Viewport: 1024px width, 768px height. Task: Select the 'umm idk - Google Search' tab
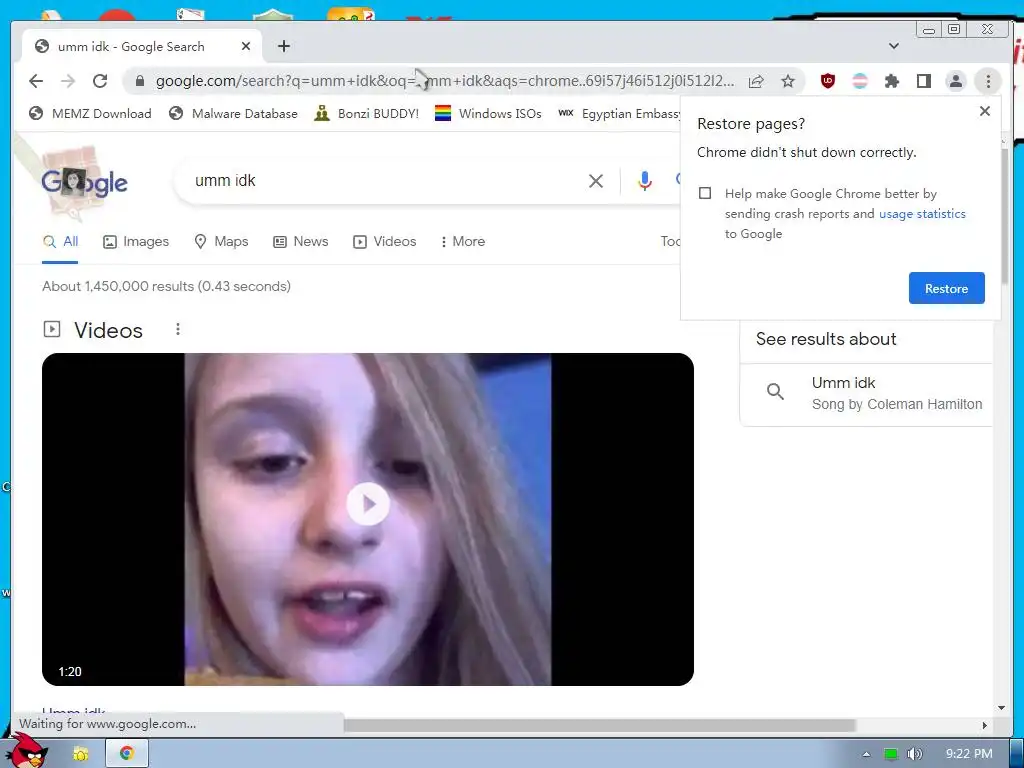coord(142,46)
